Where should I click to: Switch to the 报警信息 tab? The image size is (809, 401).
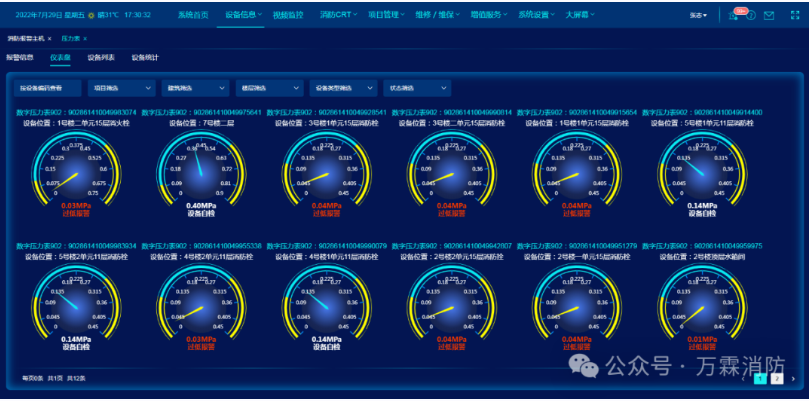point(20,58)
